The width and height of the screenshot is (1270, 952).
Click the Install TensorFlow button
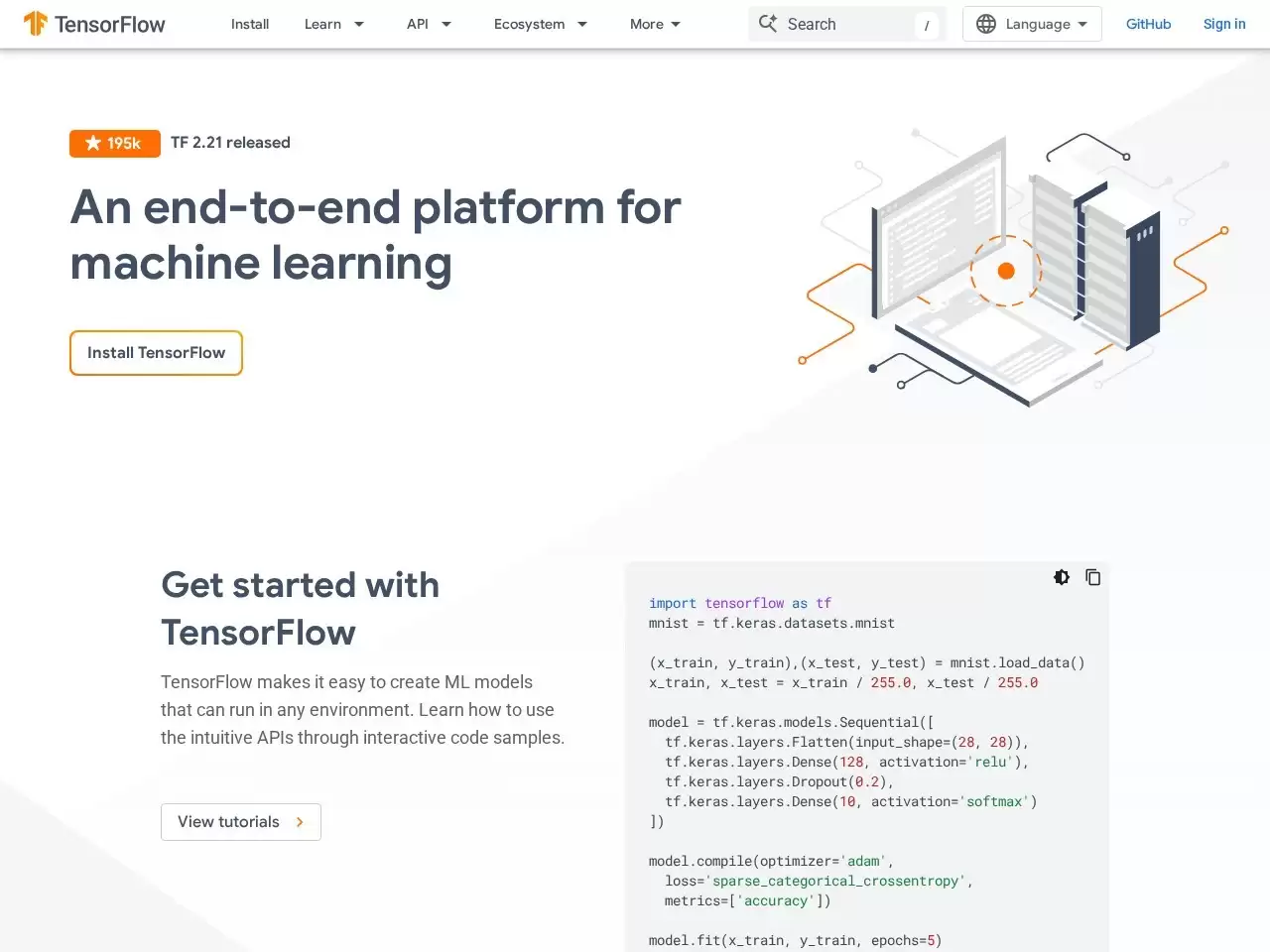click(x=156, y=352)
